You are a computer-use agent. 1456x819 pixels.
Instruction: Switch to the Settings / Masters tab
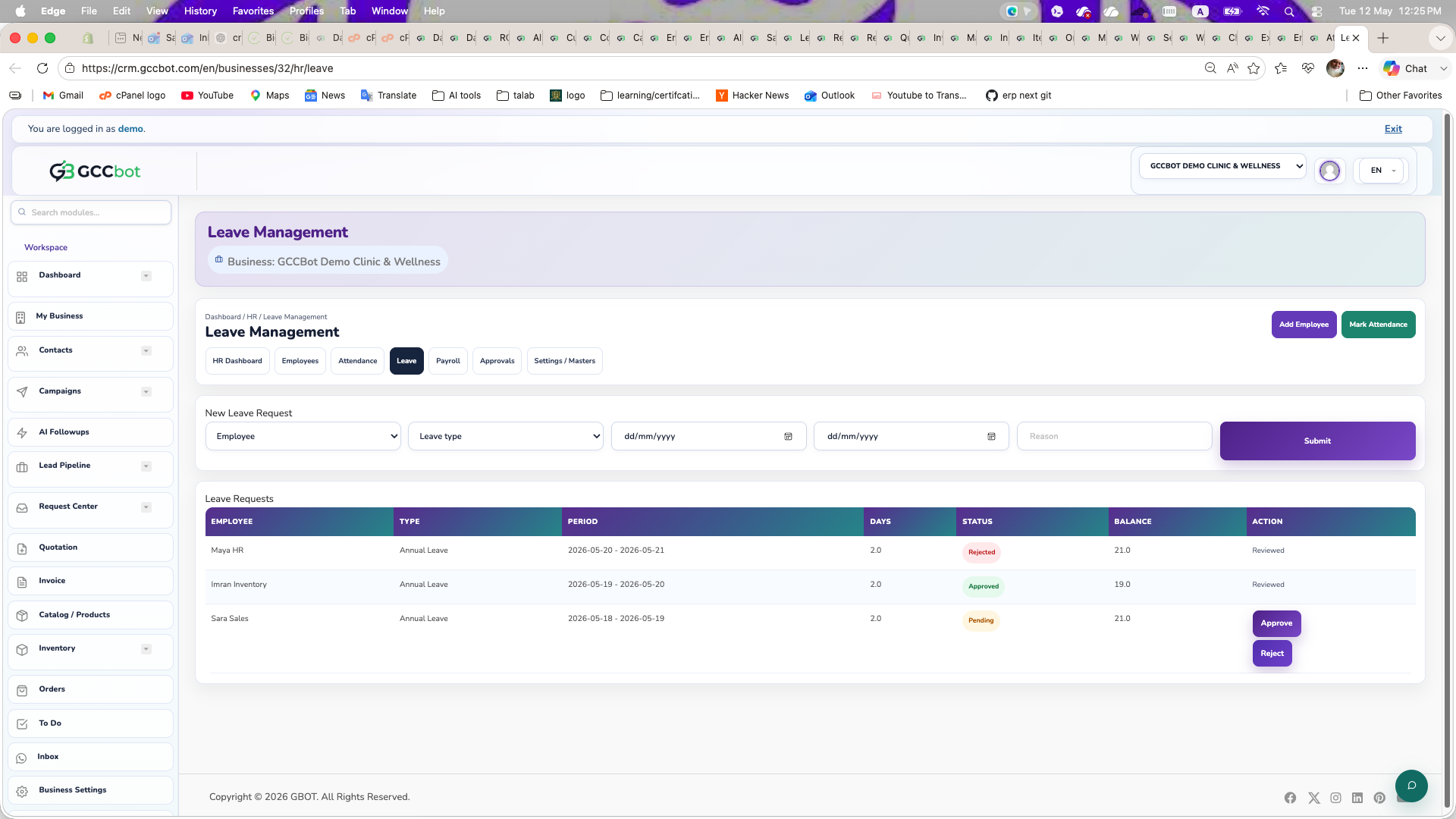point(565,361)
